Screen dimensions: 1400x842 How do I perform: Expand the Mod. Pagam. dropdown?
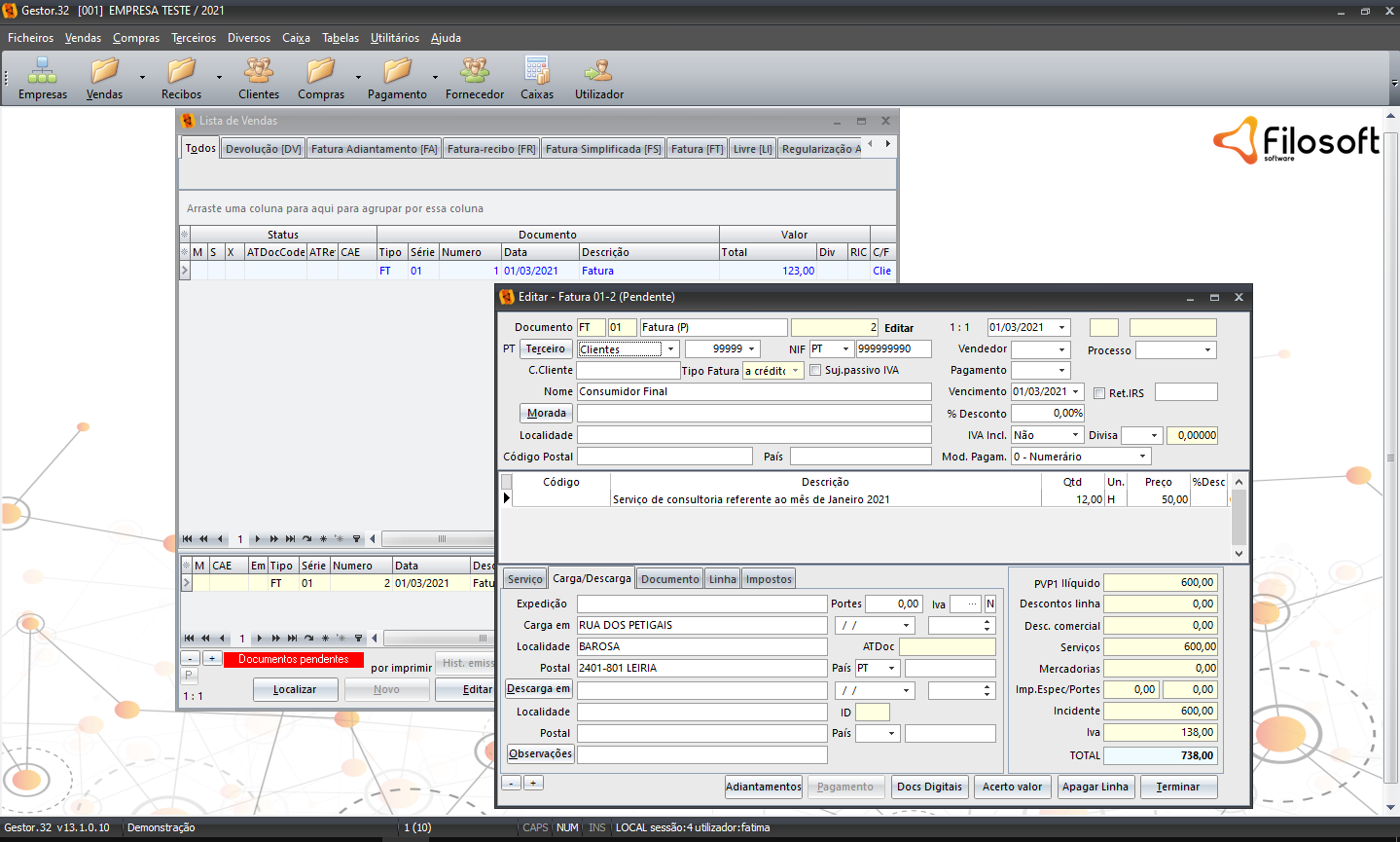[x=1142, y=457]
